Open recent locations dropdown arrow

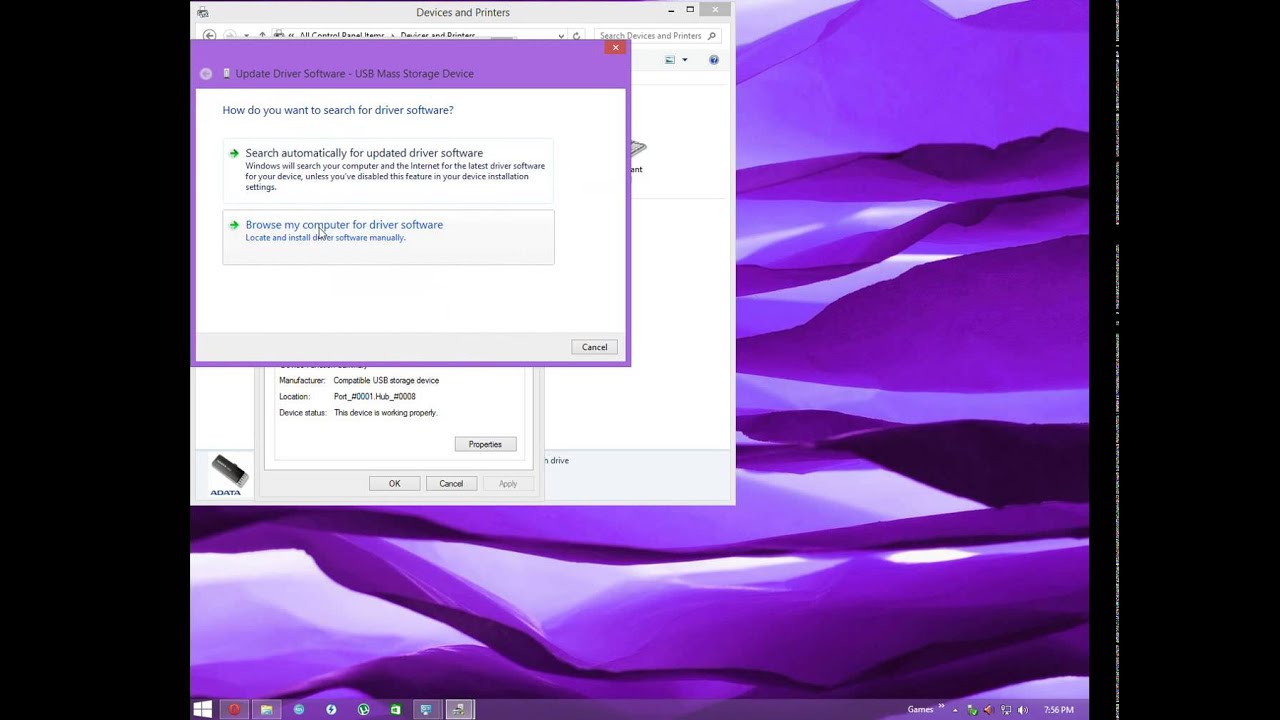(x=246, y=36)
